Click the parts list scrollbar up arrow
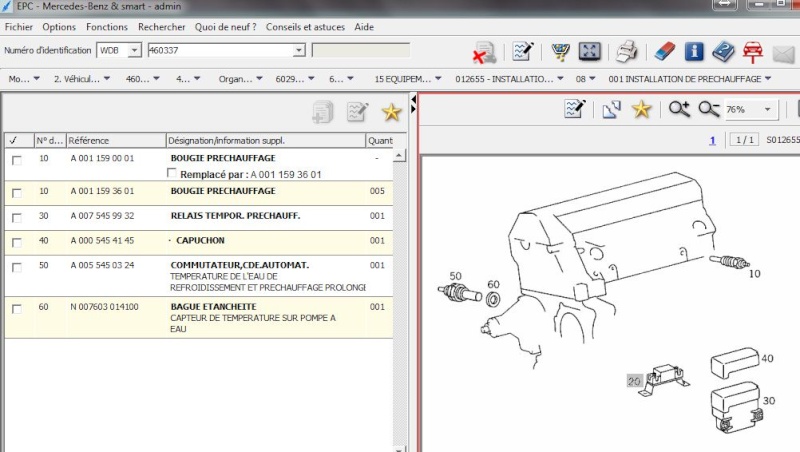Viewport: 800px width, 452px height. pyautogui.click(x=399, y=155)
